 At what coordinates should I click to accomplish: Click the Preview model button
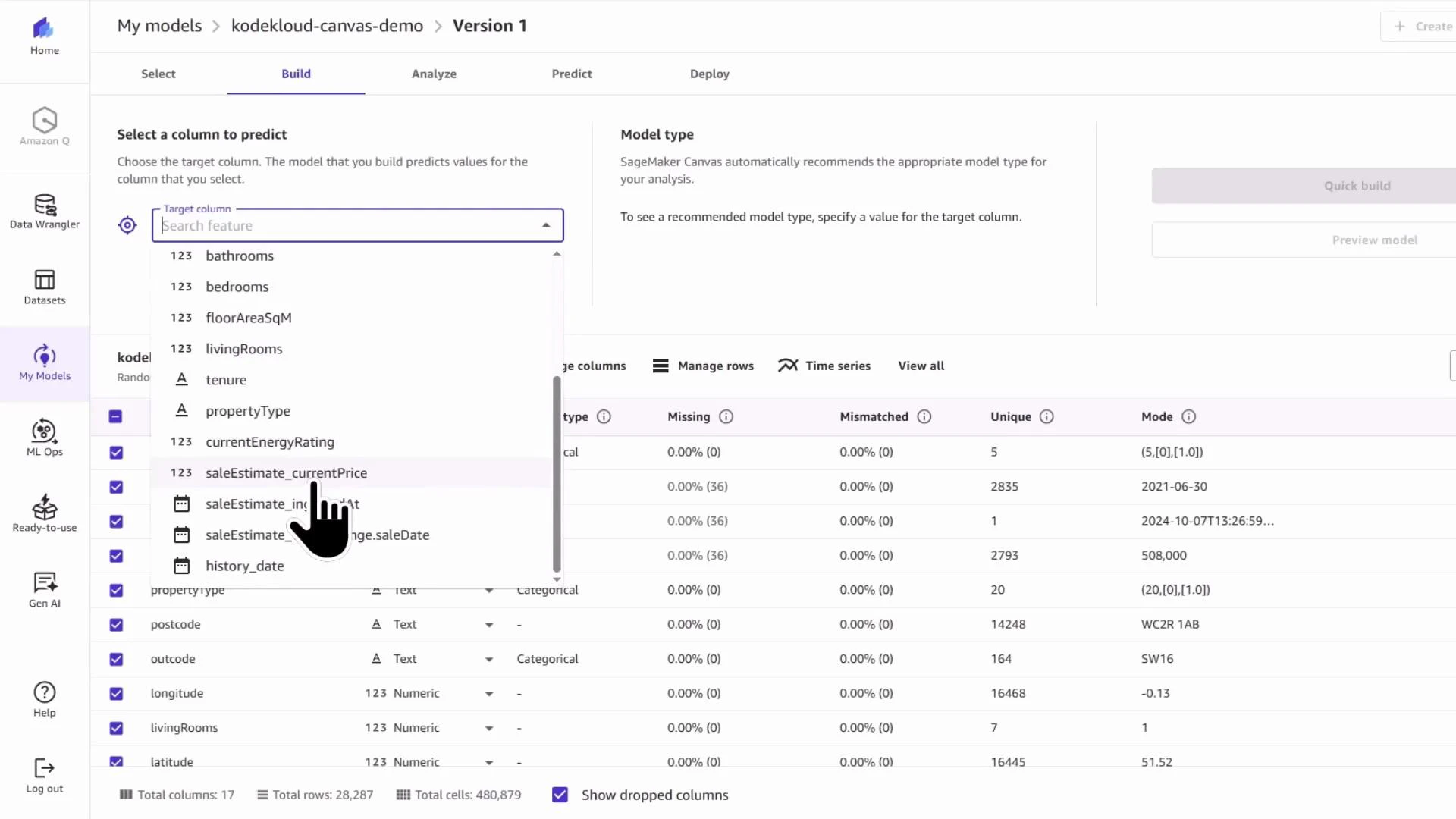(x=1375, y=240)
